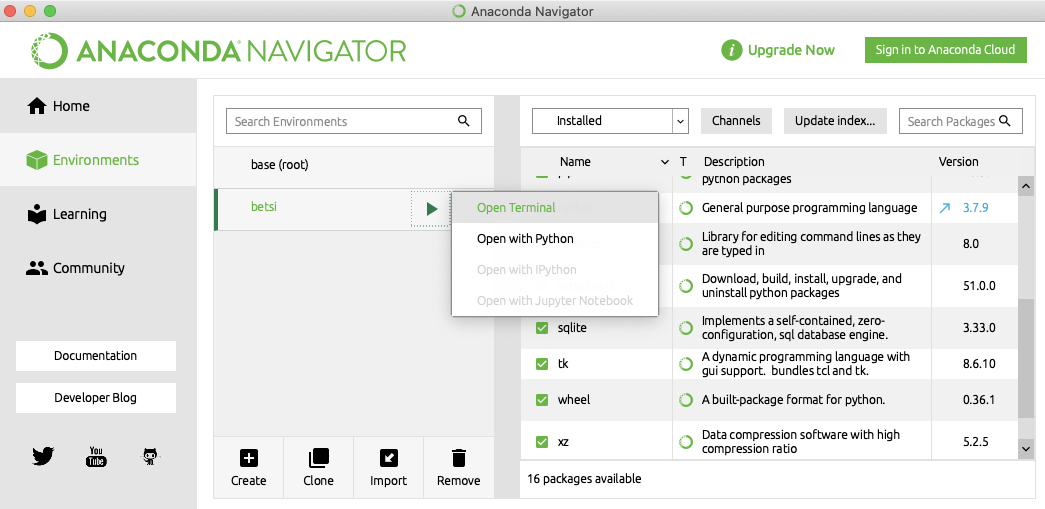Screen dimensions: 1045x509
Task: Click status circle icon for tk row
Action: 685,364
